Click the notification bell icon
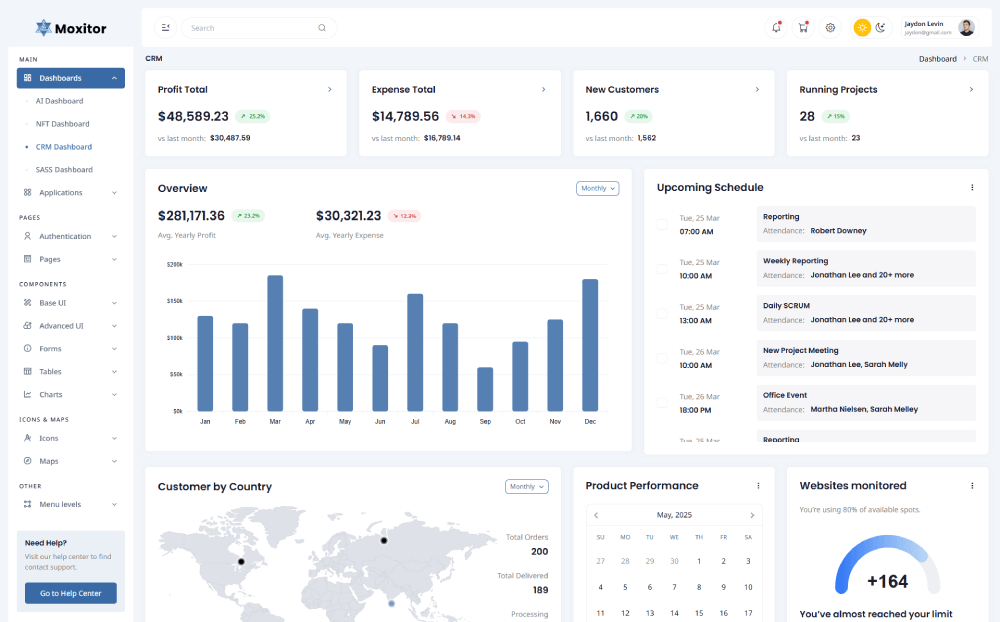This screenshot has height=622, width=1000. pos(777,28)
